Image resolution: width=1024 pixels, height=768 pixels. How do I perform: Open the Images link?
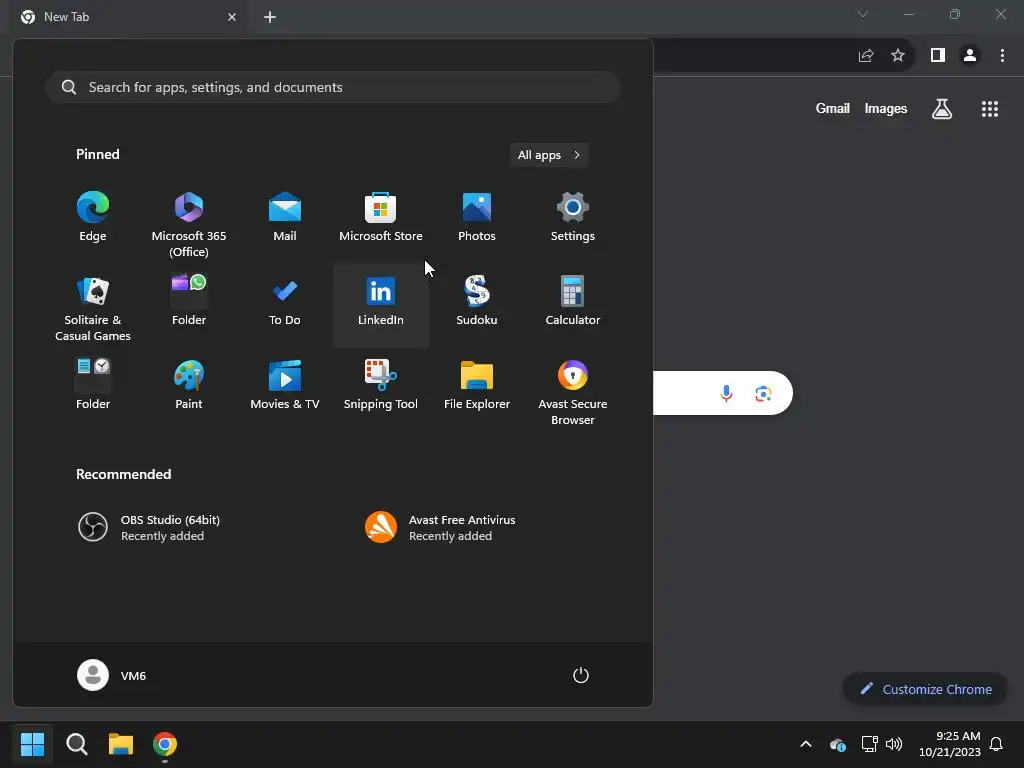[x=886, y=108]
